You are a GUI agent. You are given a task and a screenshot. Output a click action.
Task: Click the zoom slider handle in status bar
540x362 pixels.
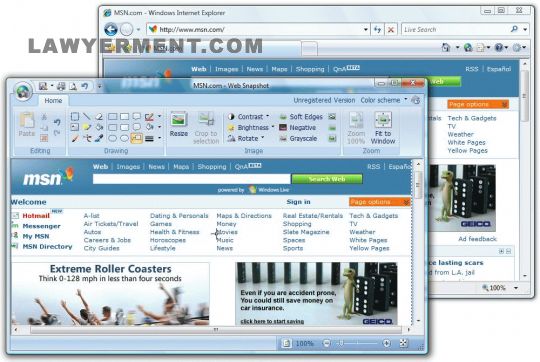pos(341,343)
